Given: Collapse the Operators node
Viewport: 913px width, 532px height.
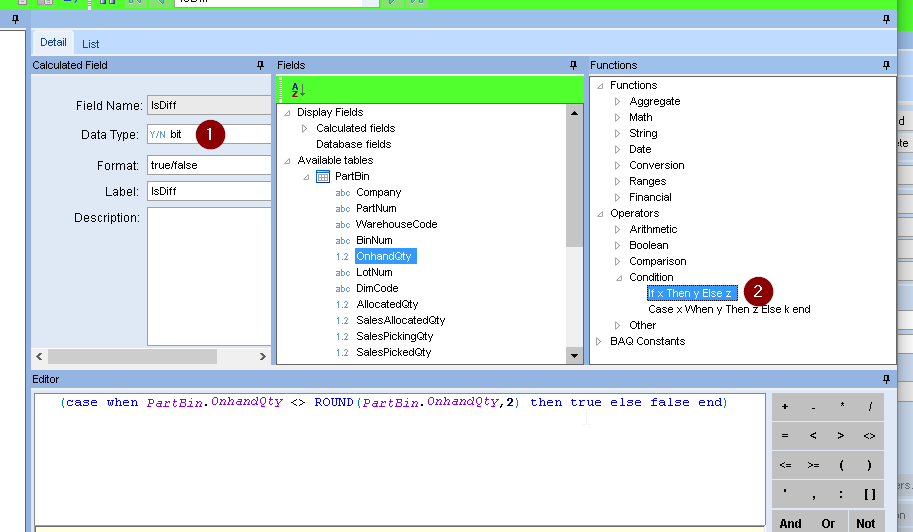Looking at the screenshot, I should (x=600, y=214).
